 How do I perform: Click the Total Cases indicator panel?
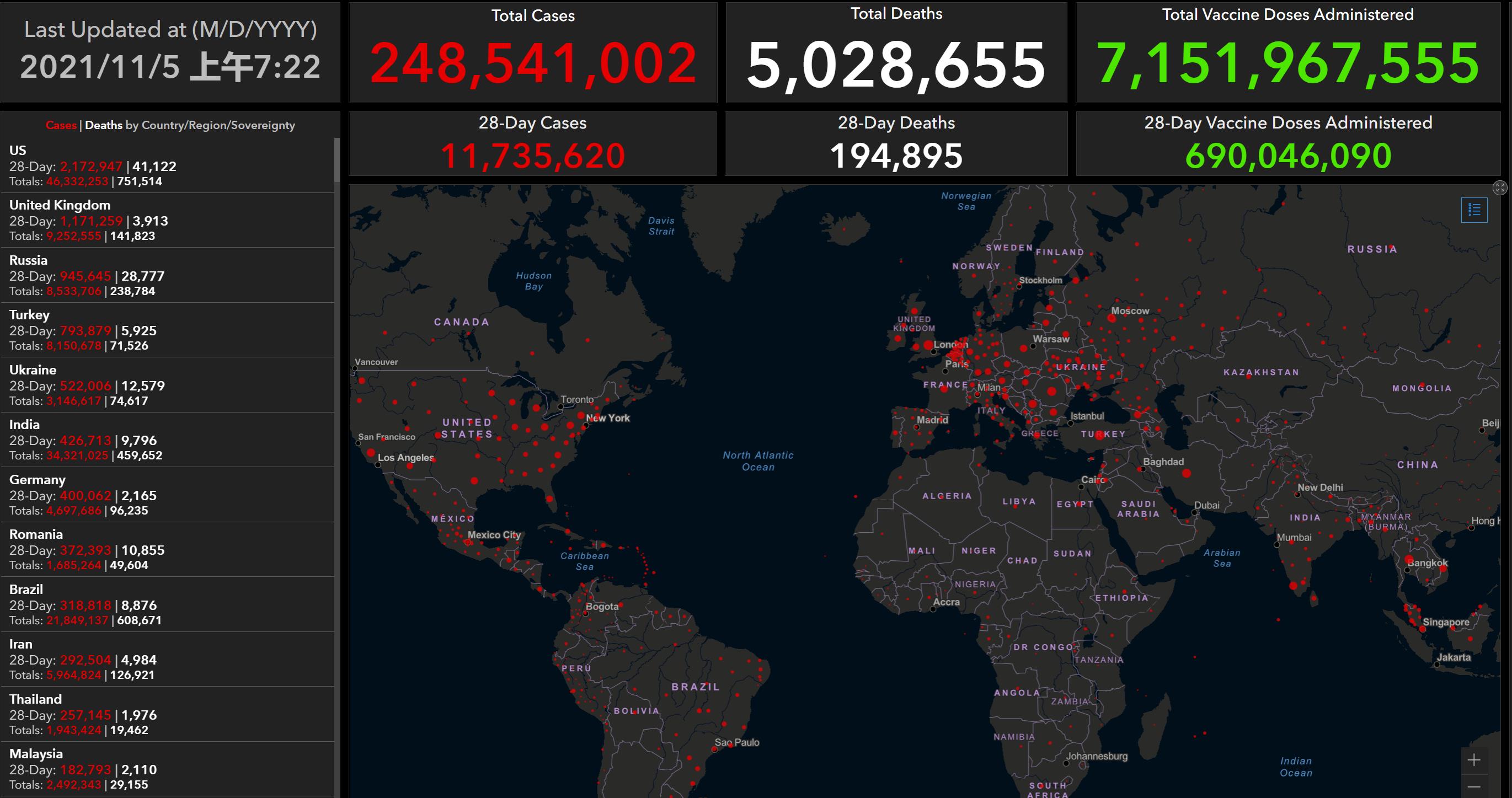533,53
